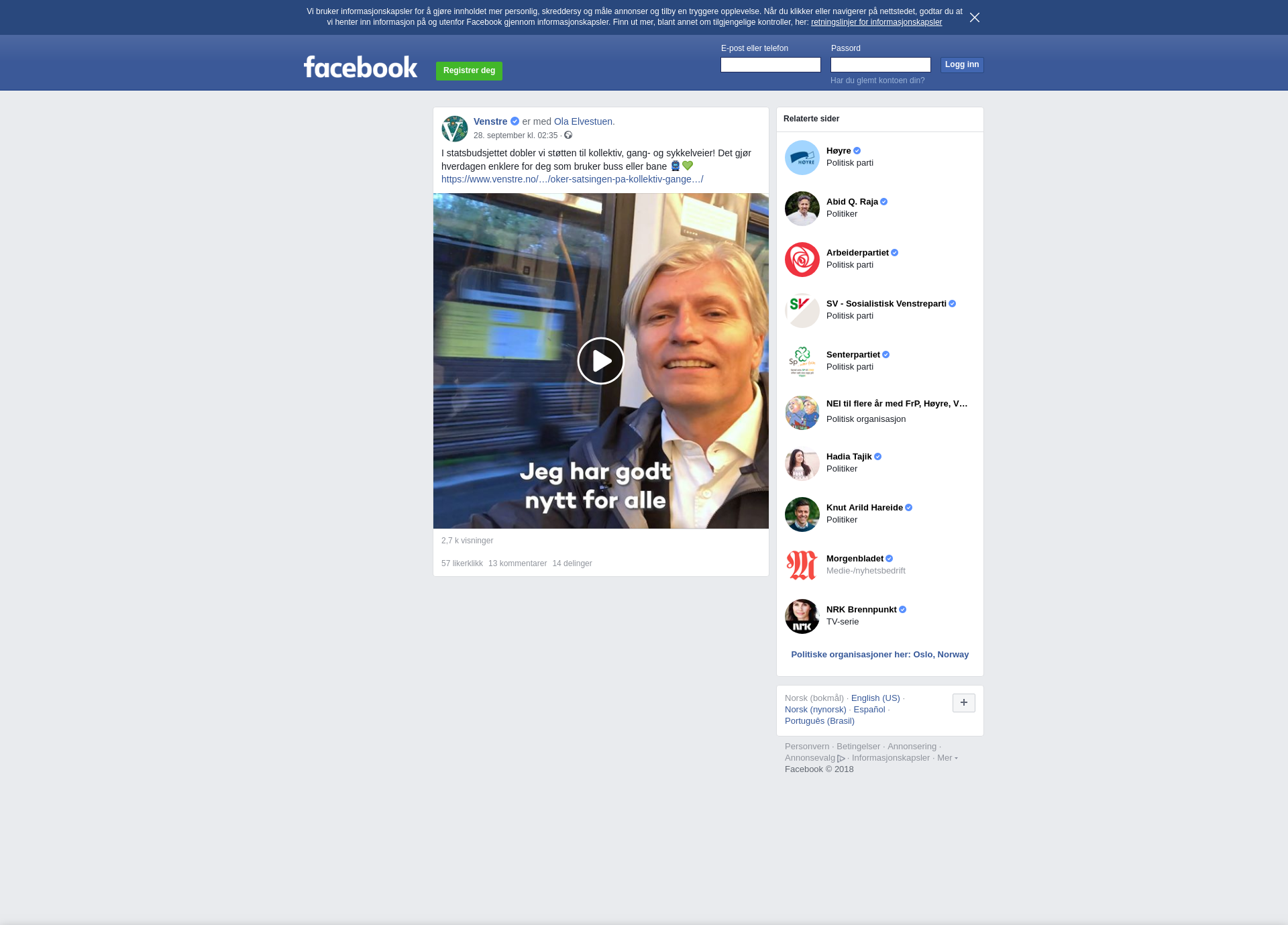Image resolution: width=1288 pixels, height=925 pixels.
Task: Switch language to Norsk (nynorsk)
Action: tap(816, 710)
